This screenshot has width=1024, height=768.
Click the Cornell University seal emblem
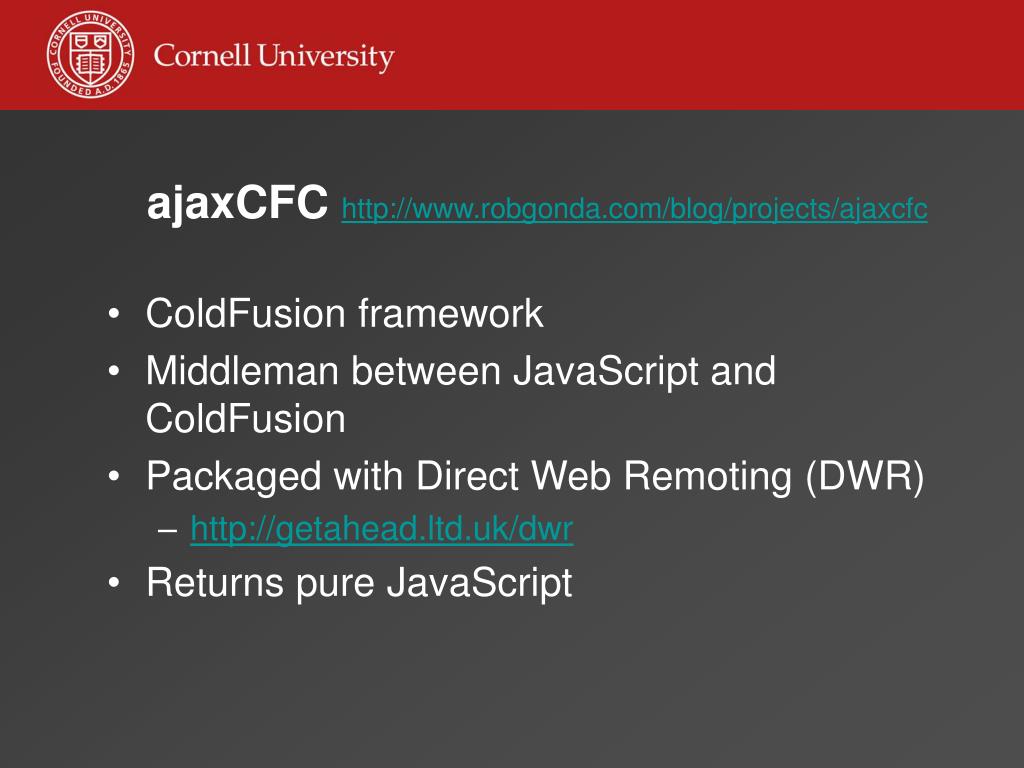point(91,55)
